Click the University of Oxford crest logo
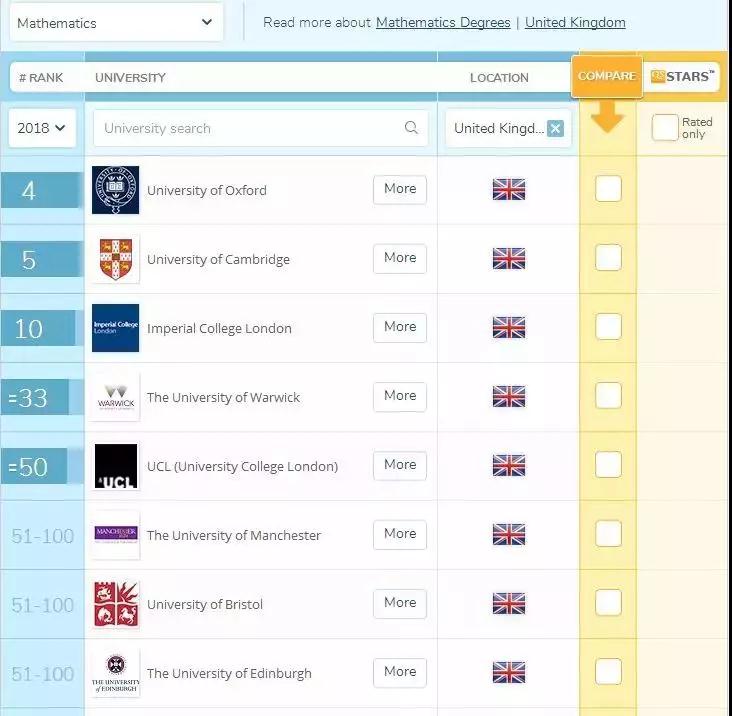This screenshot has height=716, width=732. 115,190
